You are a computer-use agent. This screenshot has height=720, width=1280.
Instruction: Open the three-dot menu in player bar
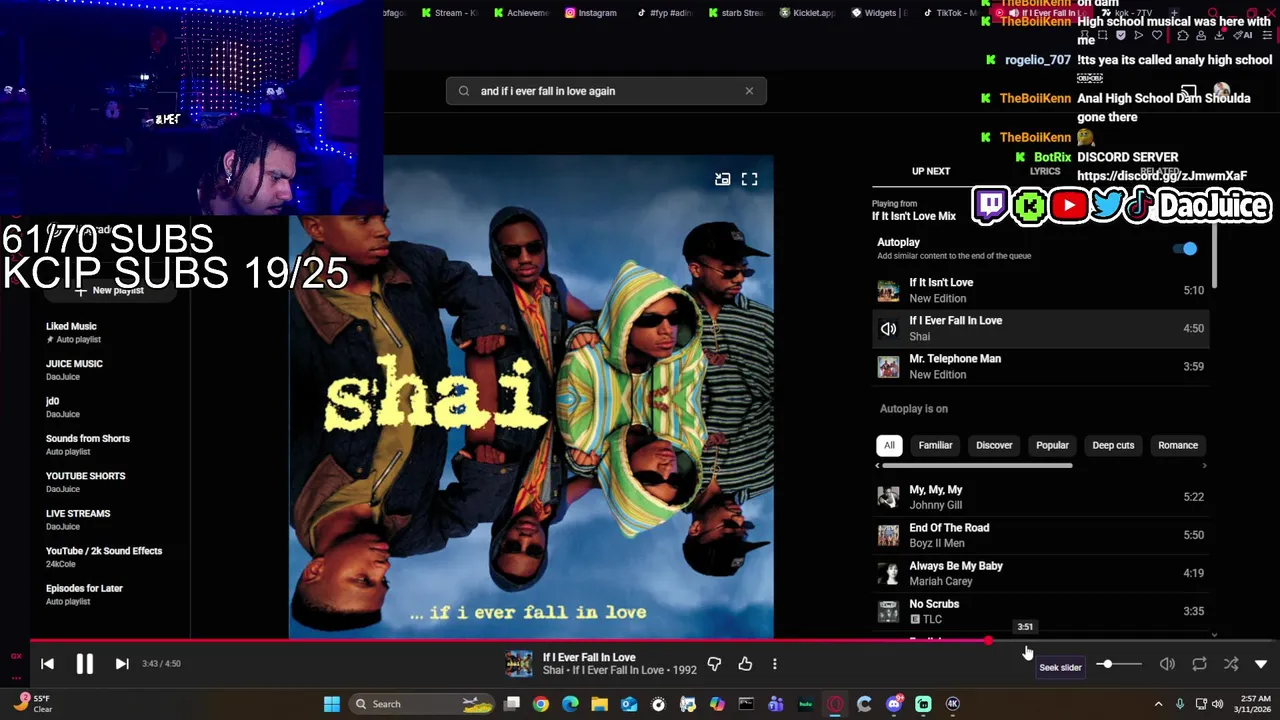pyautogui.click(x=774, y=664)
